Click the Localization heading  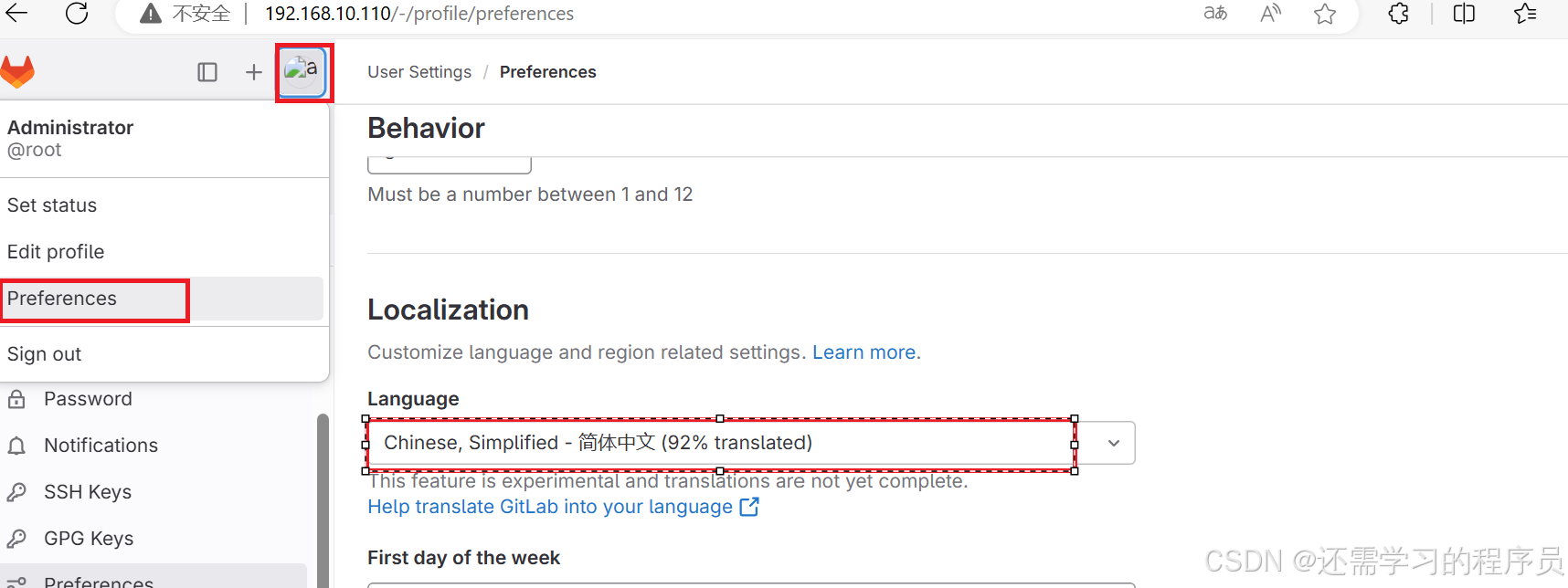[x=448, y=310]
